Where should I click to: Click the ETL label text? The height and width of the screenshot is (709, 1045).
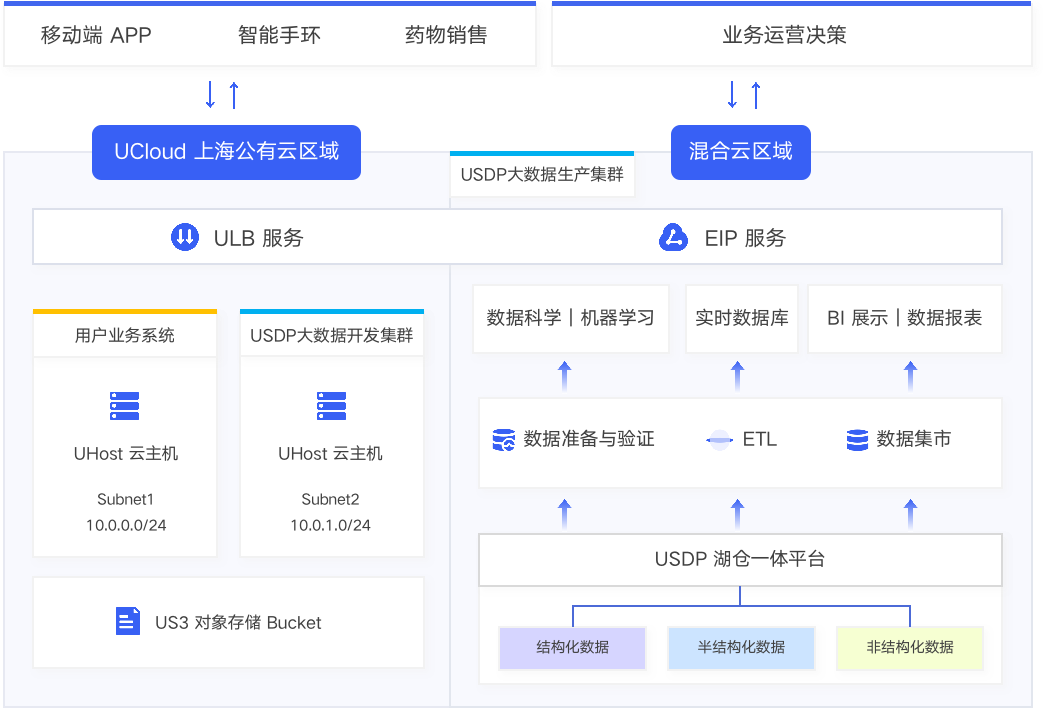click(760, 440)
